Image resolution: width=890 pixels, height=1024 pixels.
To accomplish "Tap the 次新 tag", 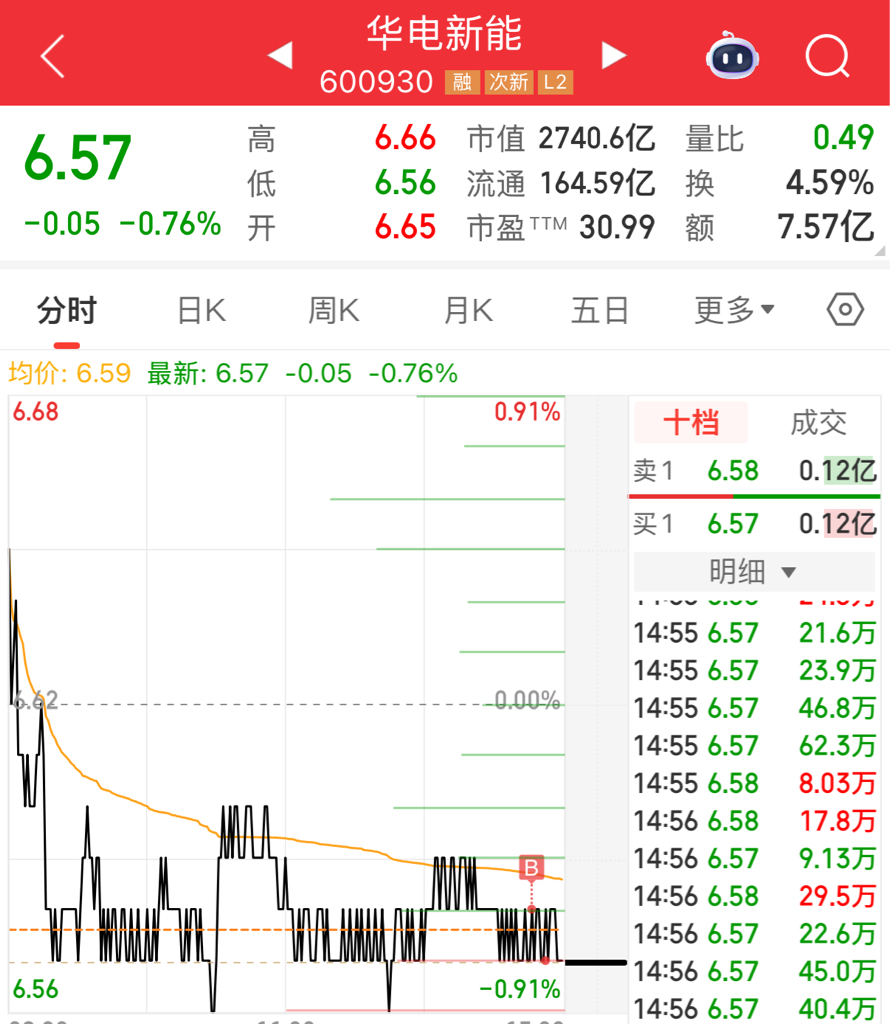I will 509,82.
